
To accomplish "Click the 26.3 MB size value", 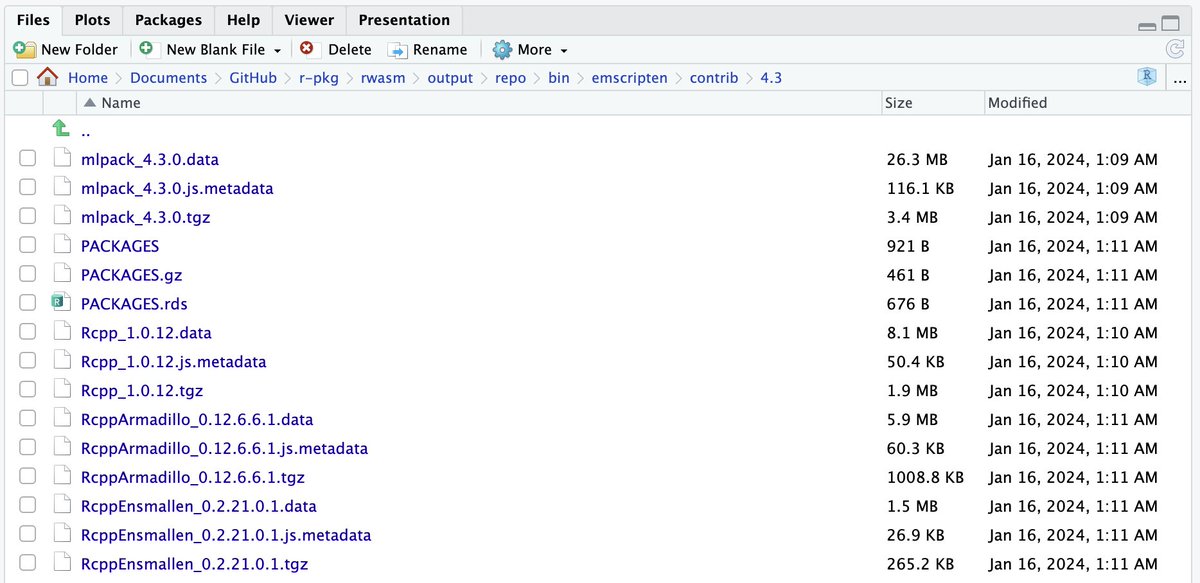I will click(917, 159).
